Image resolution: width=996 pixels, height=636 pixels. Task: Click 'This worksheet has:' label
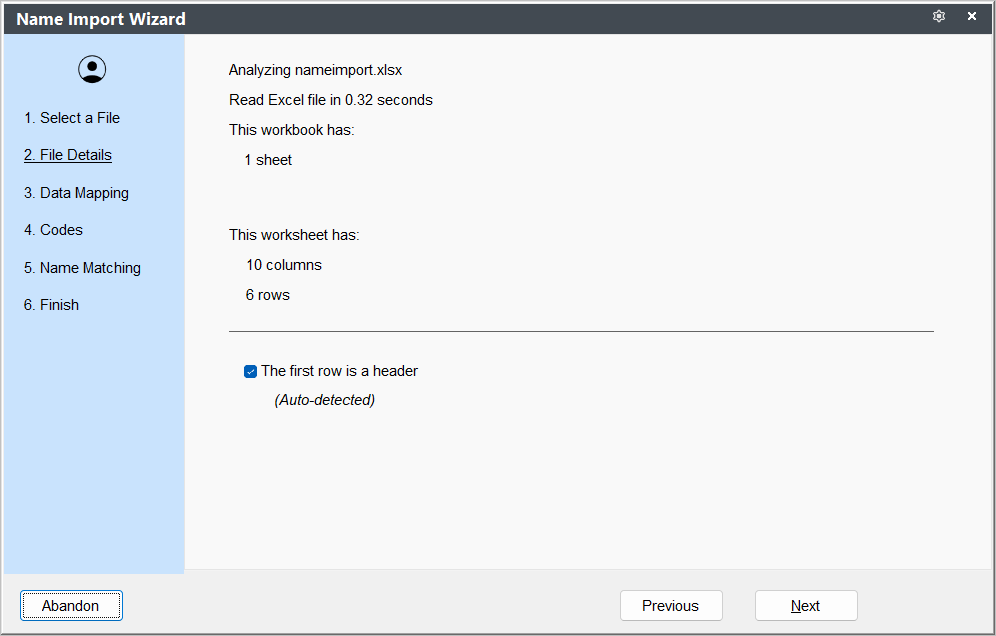294,235
